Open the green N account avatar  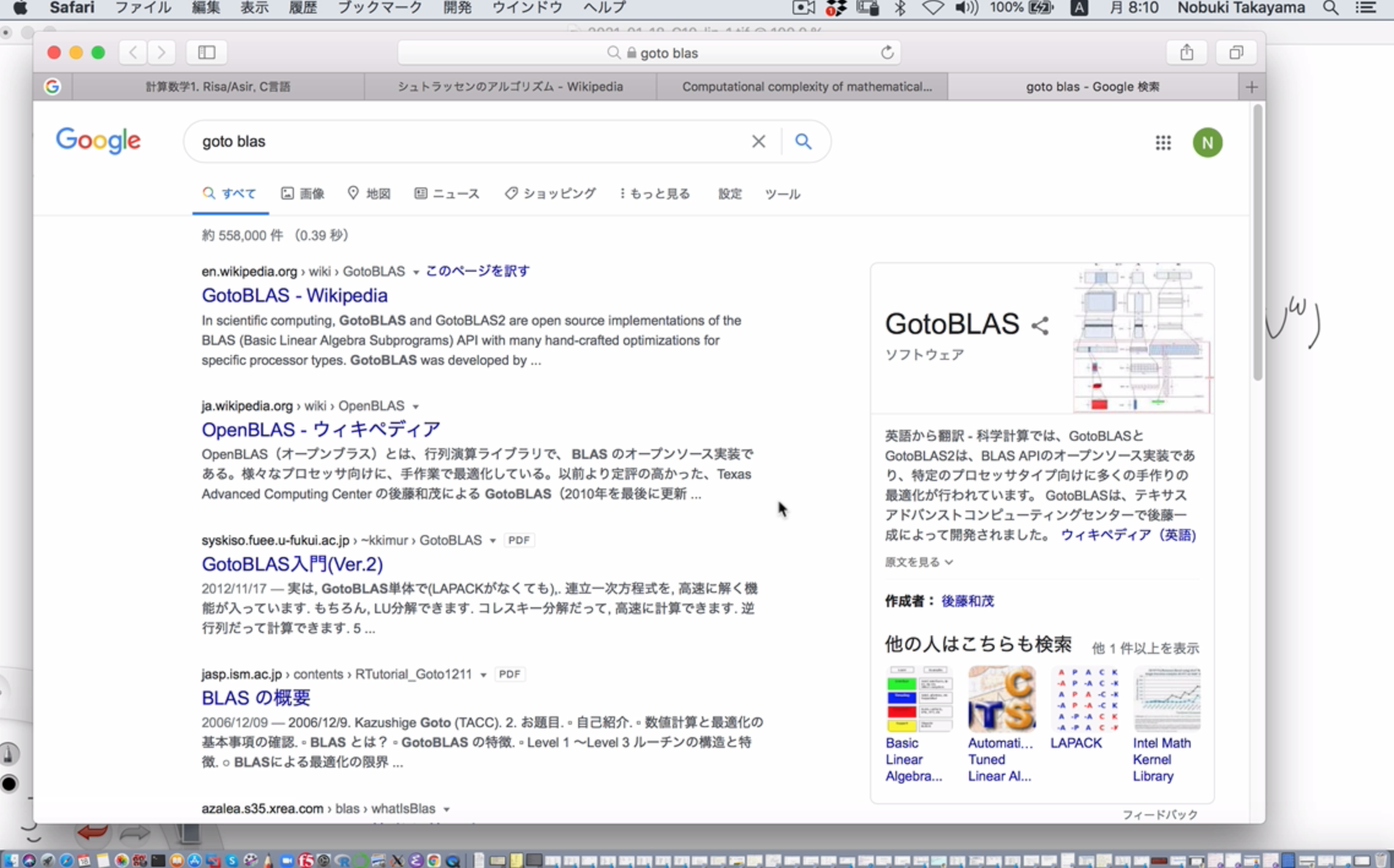pos(1207,143)
